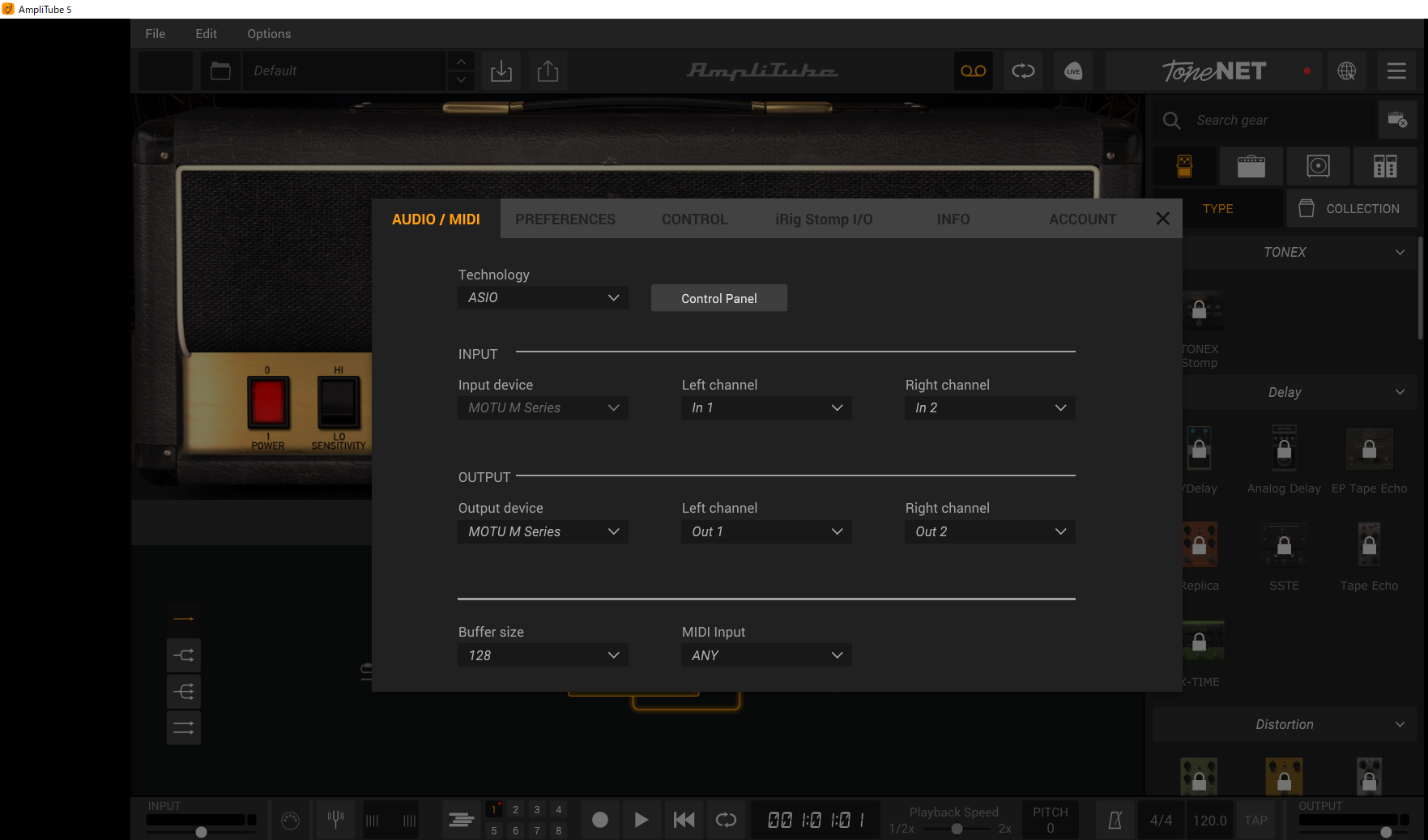The image size is (1428, 840).
Task: Open the input Left channel In 1 dropdown
Action: pyautogui.click(x=766, y=407)
